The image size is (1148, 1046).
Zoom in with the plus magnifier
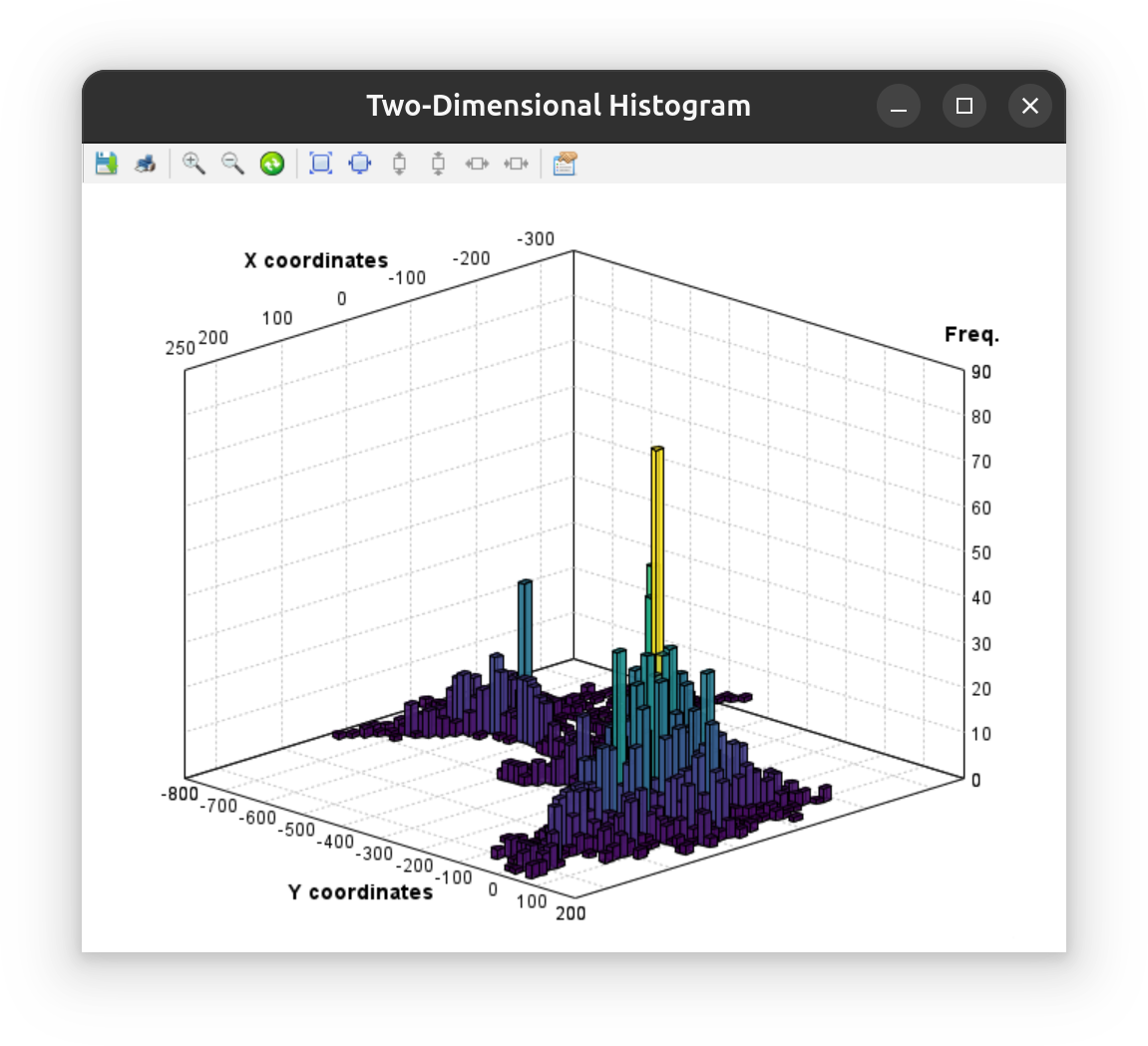pyautogui.click(x=194, y=164)
